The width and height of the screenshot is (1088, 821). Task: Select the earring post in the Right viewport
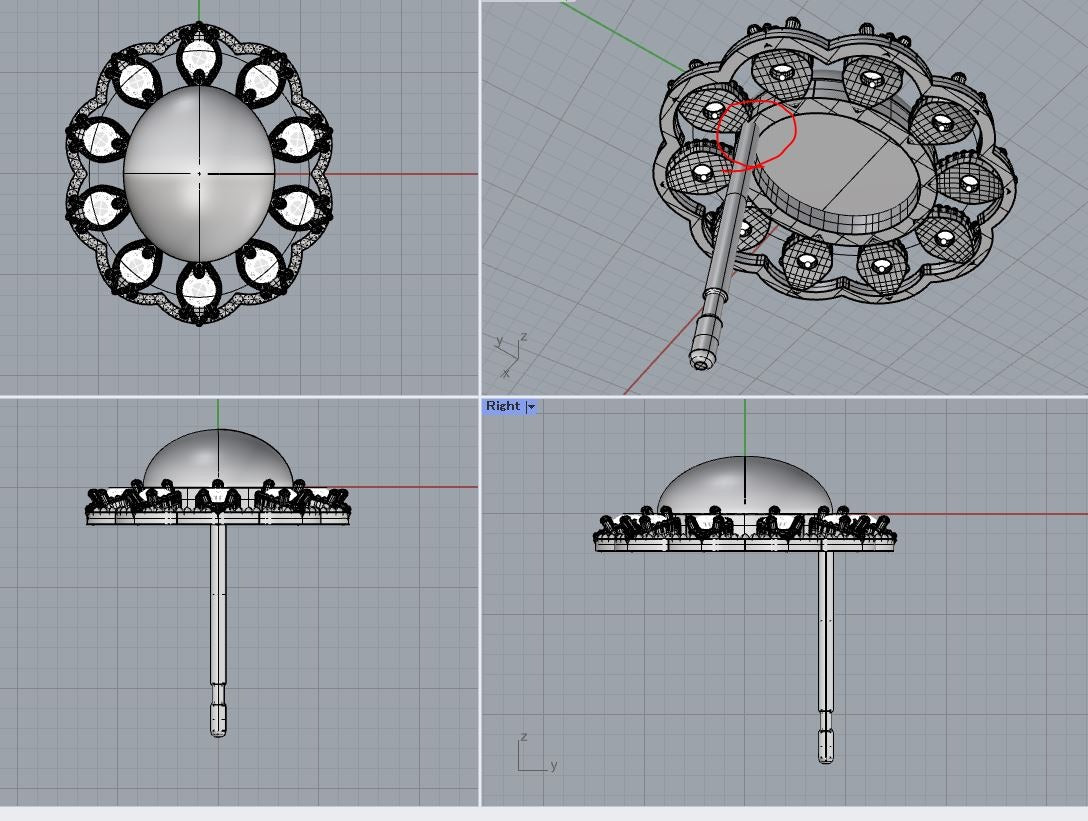825,657
